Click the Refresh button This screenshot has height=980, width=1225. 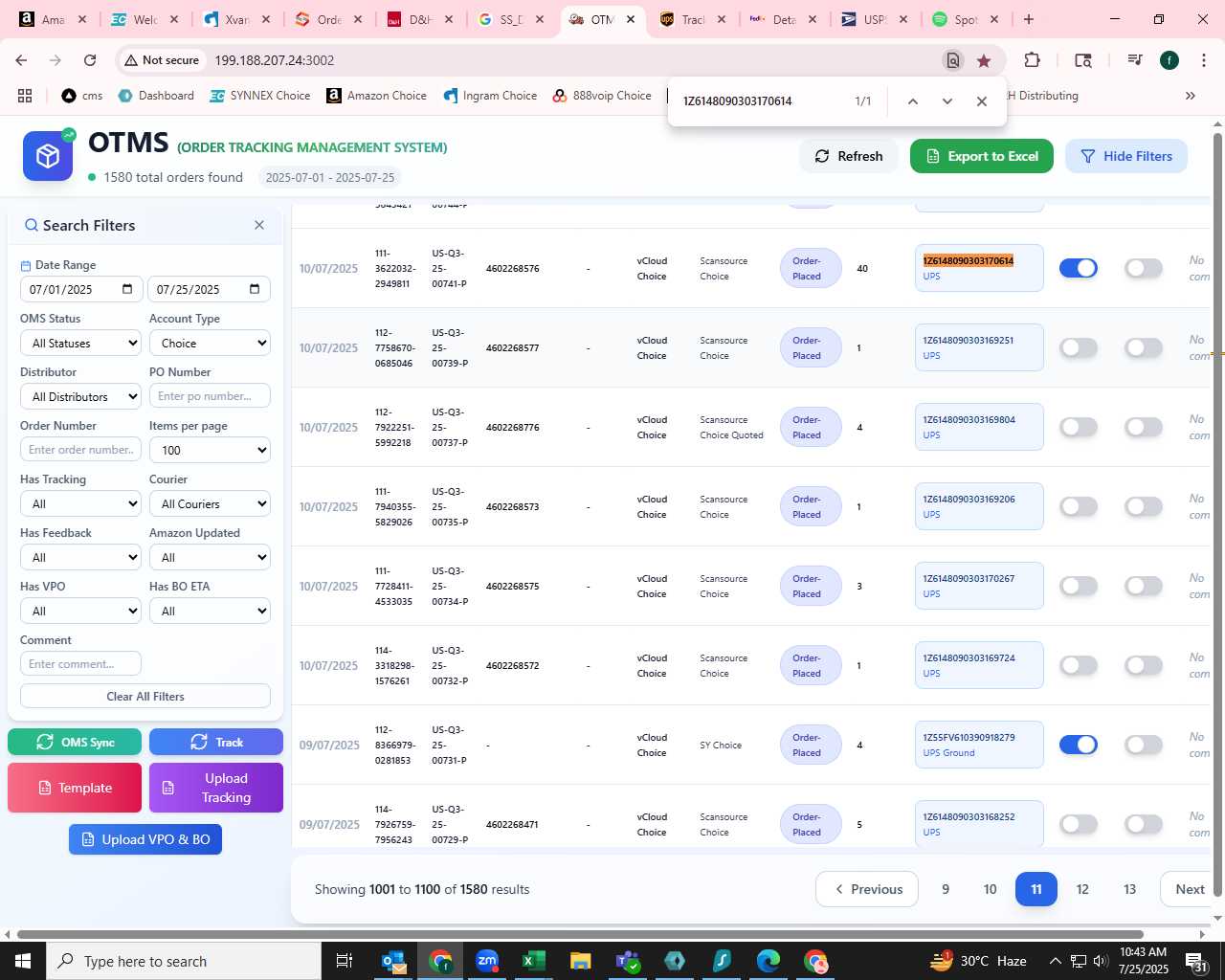(849, 156)
